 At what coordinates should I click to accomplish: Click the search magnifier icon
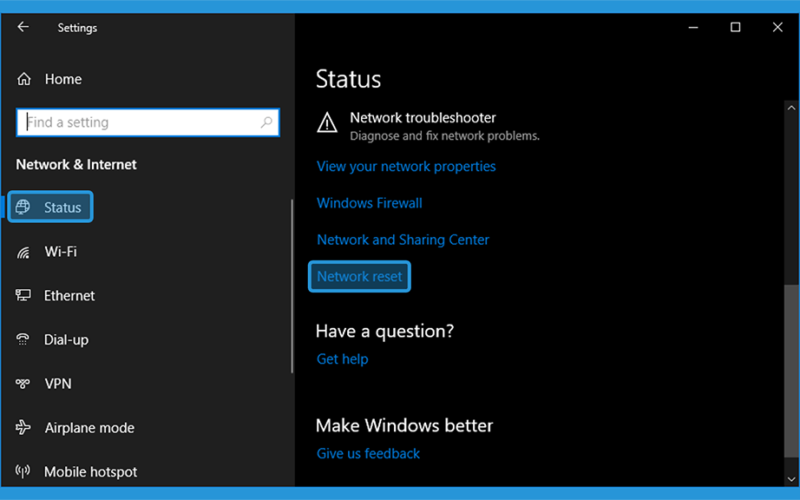pyautogui.click(x=266, y=122)
